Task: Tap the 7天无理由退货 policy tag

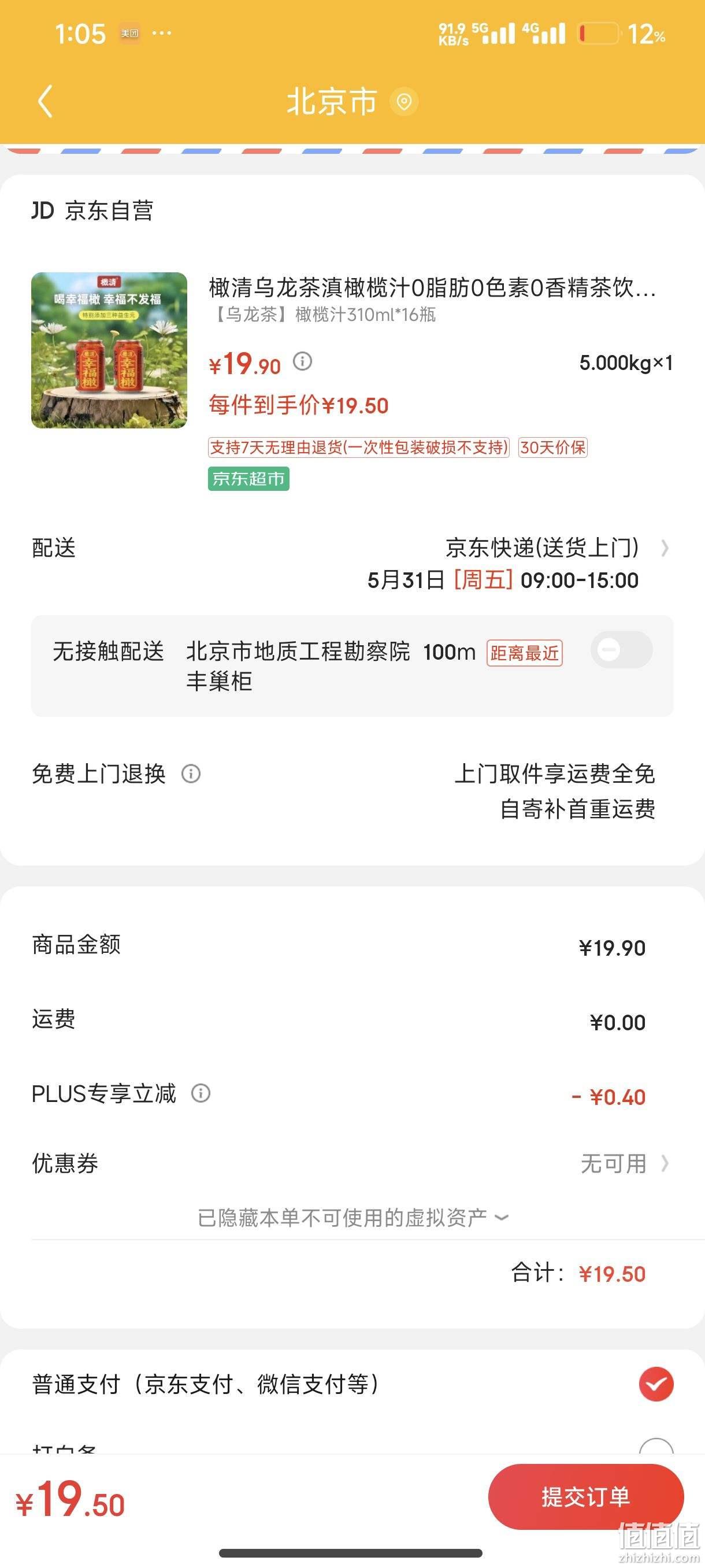Action: click(x=359, y=448)
